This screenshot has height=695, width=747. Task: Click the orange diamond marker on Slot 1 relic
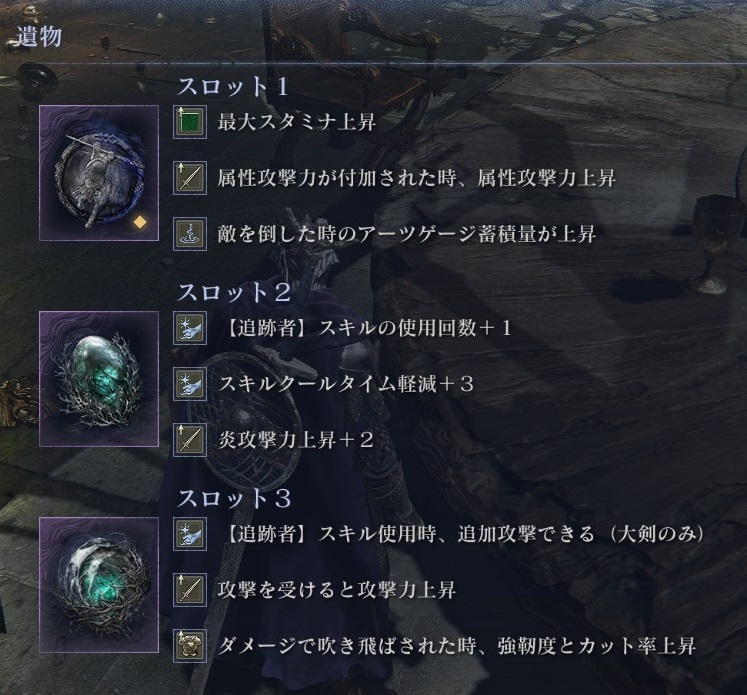(140, 222)
